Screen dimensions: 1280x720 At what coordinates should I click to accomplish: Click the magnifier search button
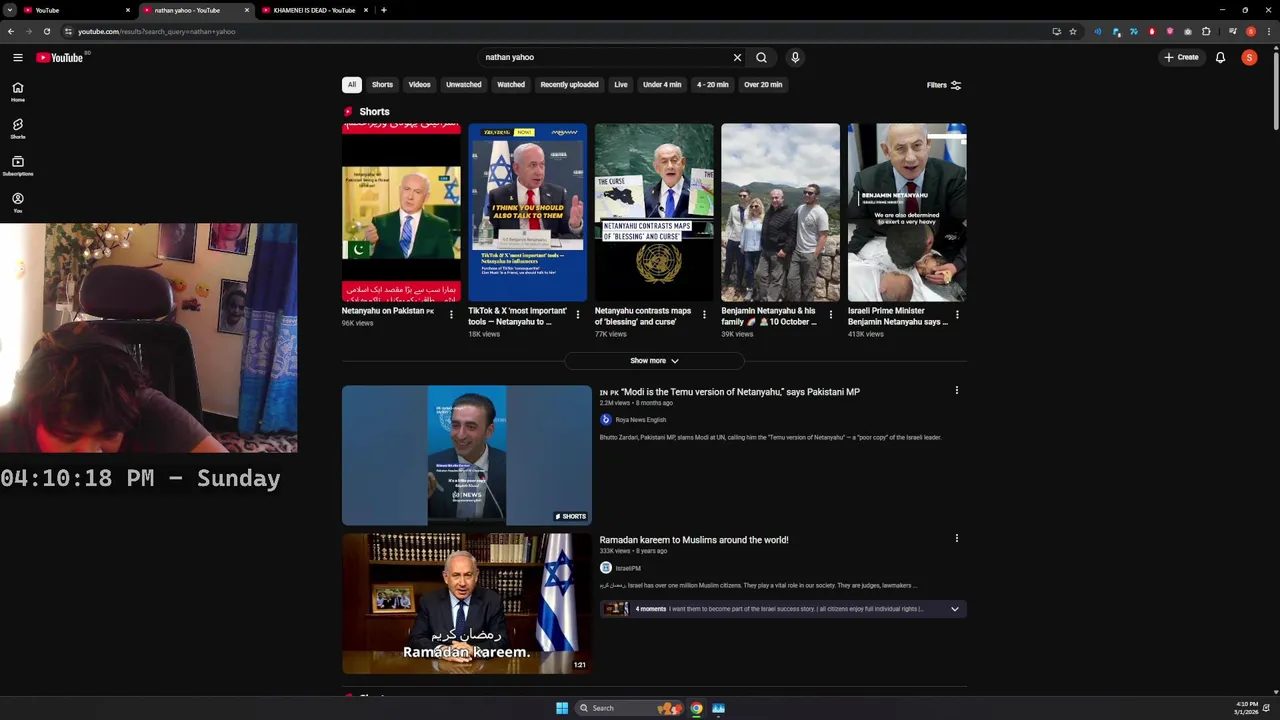761,58
